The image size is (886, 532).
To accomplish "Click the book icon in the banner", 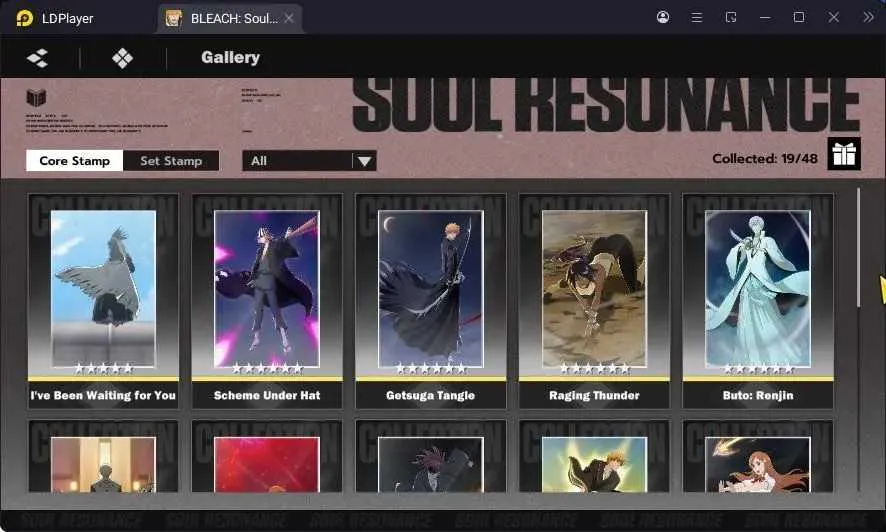I will coord(36,98).
